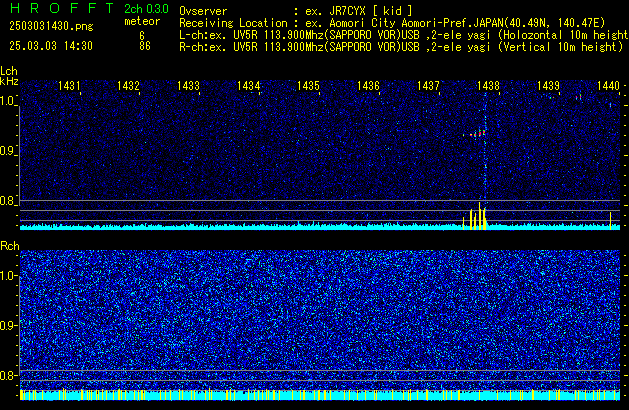Click the HROFFT title text
This screenshot has width=629, height=410.
[62, 8]
